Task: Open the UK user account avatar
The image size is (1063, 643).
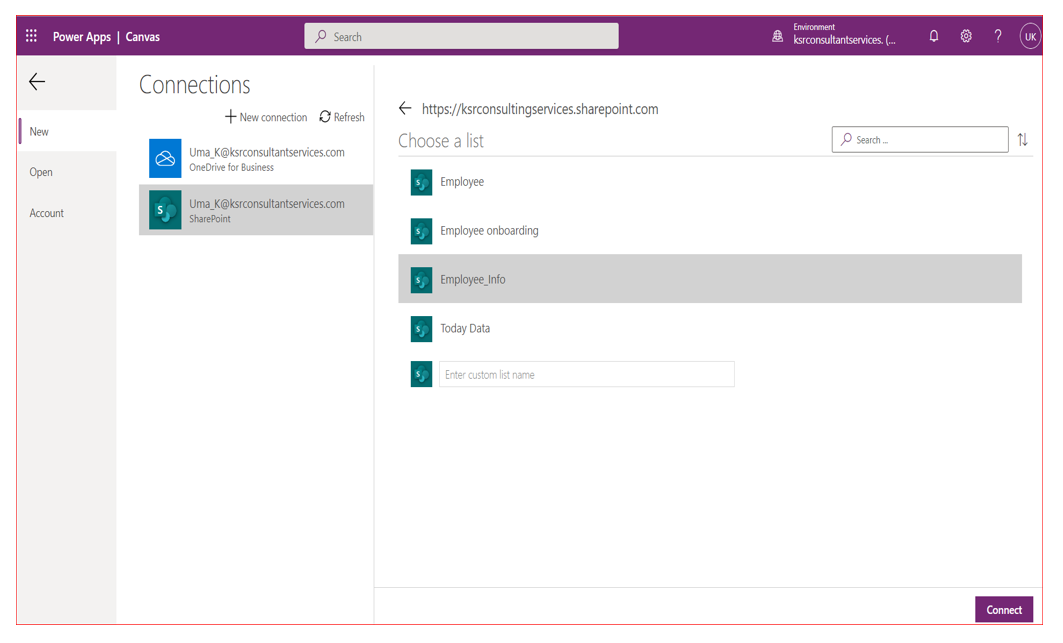Action: coord(1030,37)
